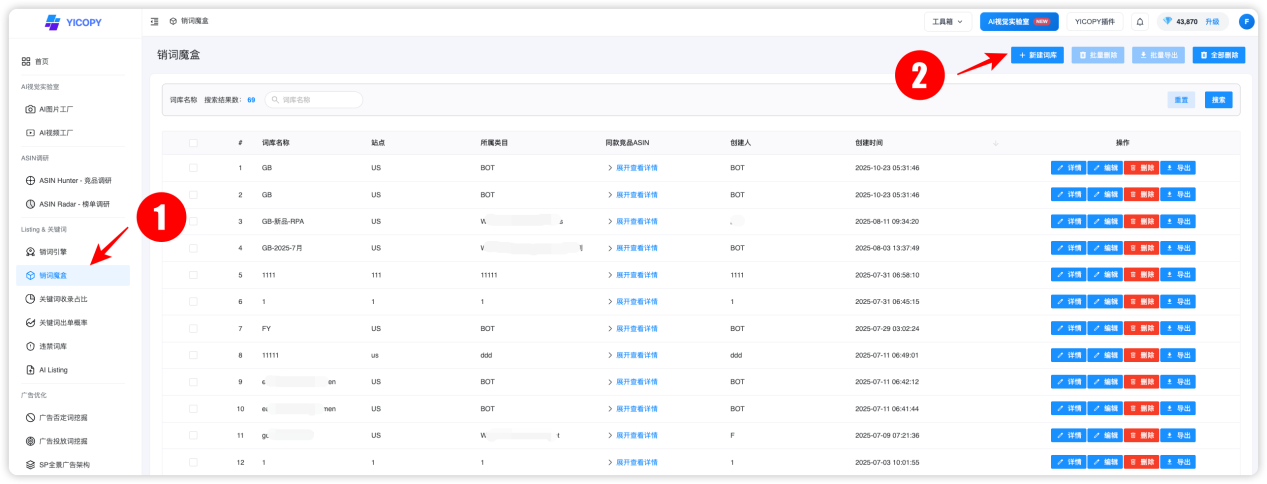1267x484 pixels.
Task: Click the diamond credits icon
Action: click(x=1167, y=21)
